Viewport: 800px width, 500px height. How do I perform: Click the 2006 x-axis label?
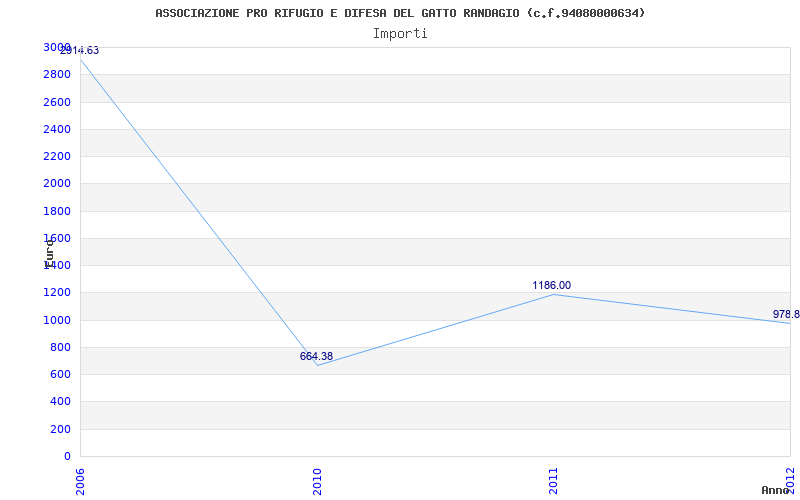point(80,482)
